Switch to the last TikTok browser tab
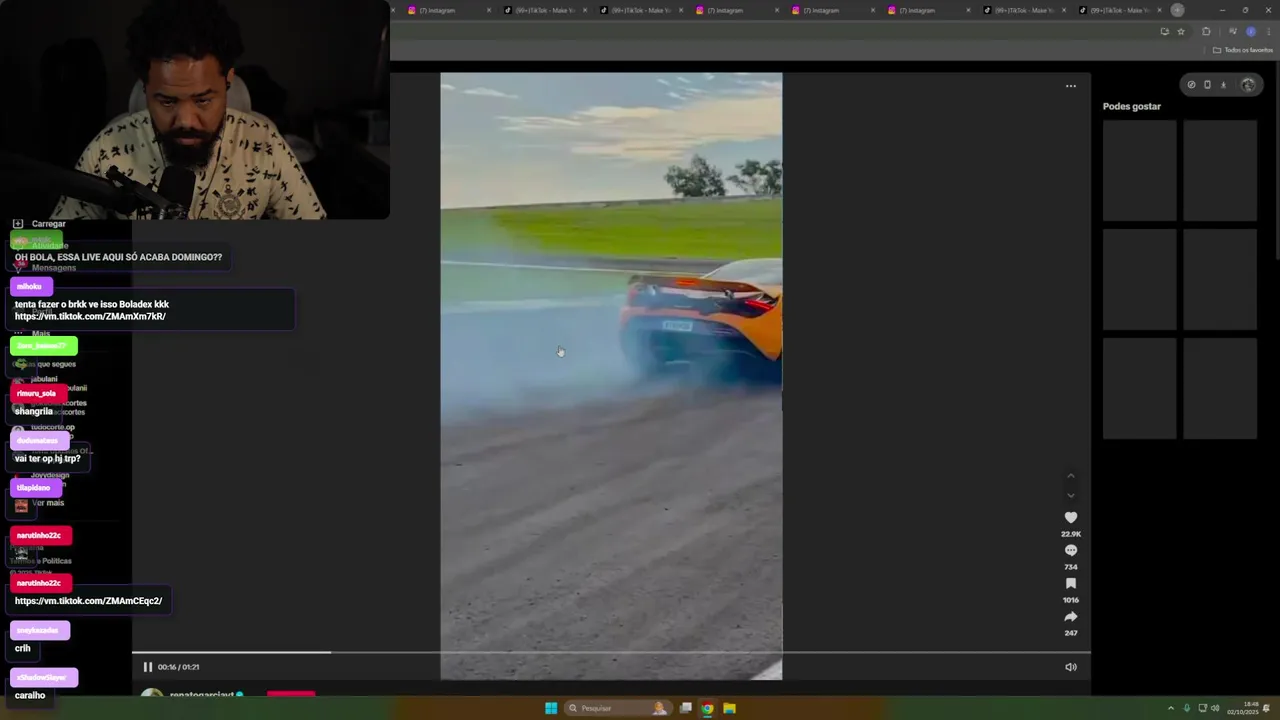The image size is (1280, 720). (x=1118, y=10)
